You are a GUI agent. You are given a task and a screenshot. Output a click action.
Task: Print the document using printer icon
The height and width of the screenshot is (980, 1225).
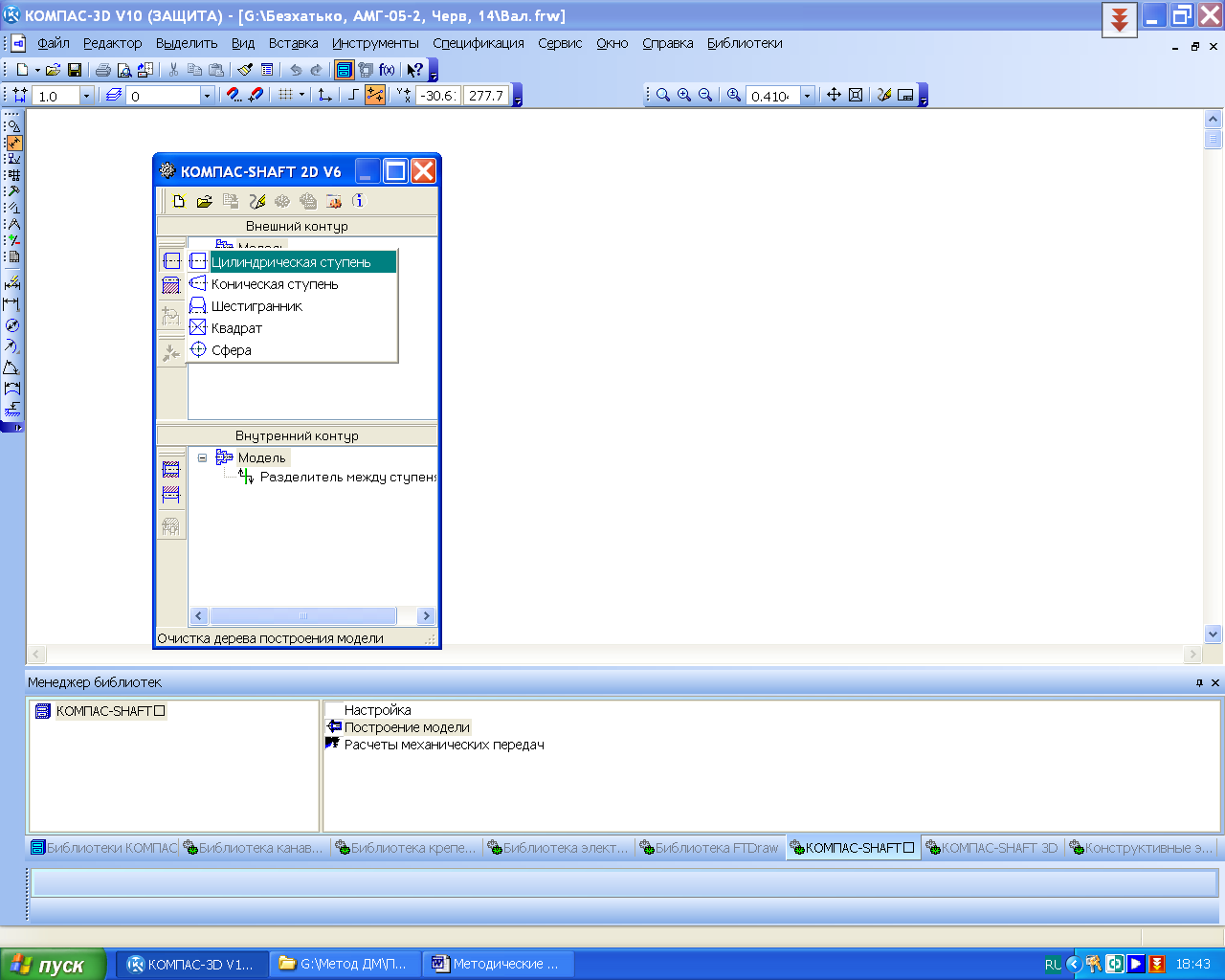(x=103, y=70)
